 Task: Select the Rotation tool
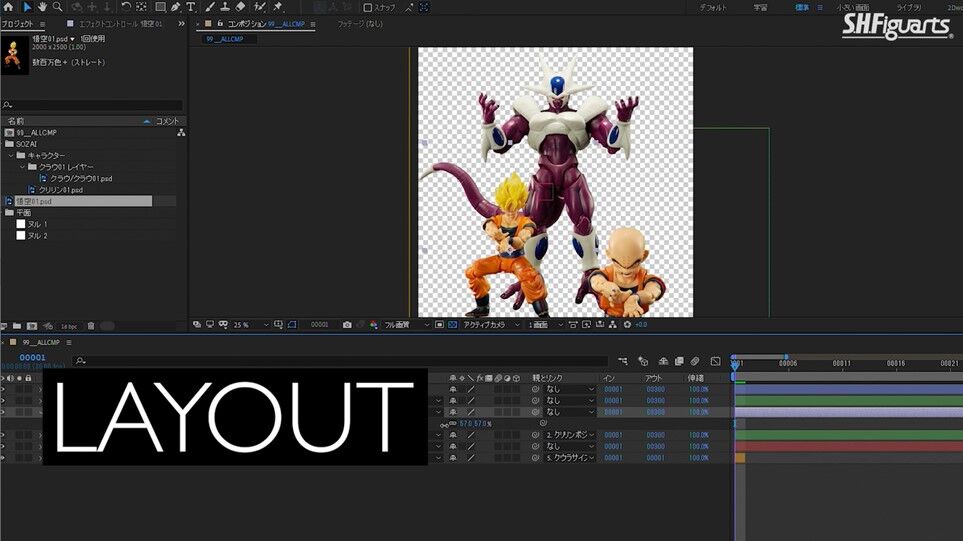[126, 7]
